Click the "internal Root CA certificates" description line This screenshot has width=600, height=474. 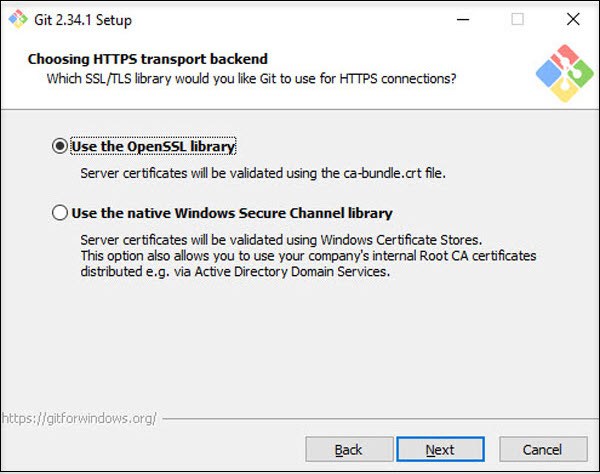[x=308, y=256]
